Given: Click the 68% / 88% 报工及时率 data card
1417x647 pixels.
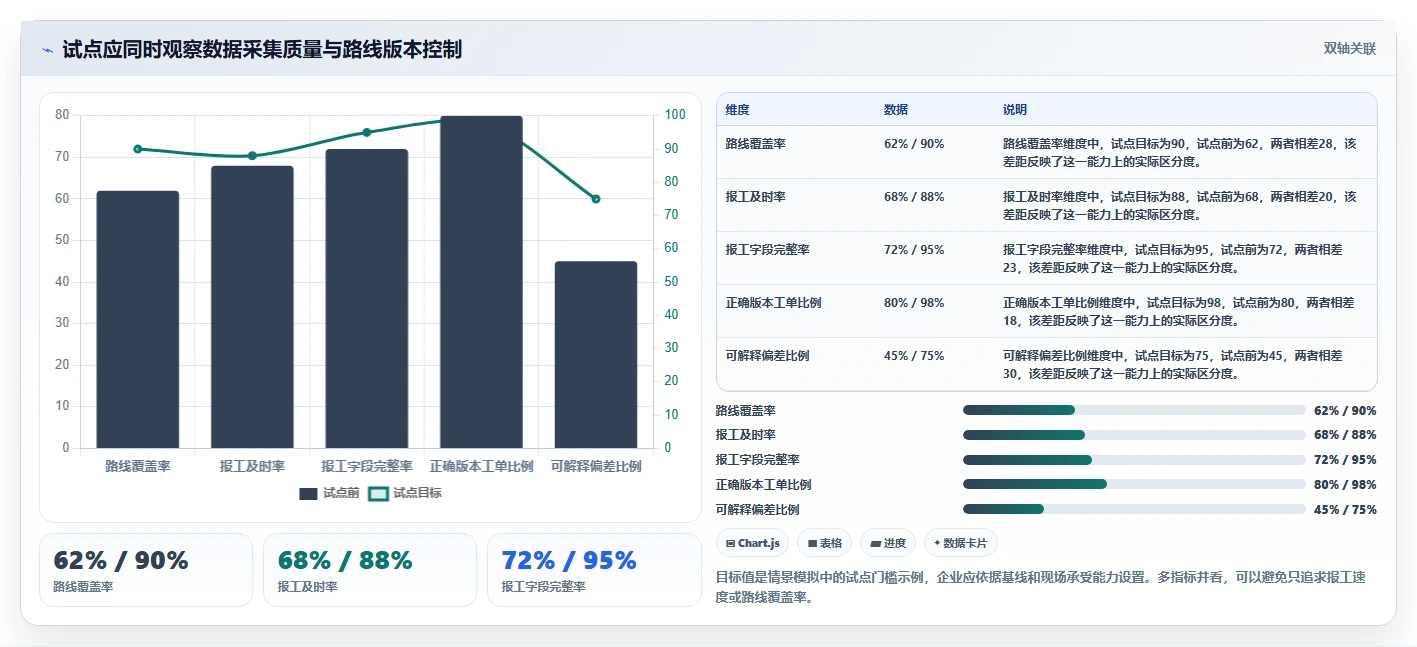Looking at the screenshot, I should click(370, 570).
